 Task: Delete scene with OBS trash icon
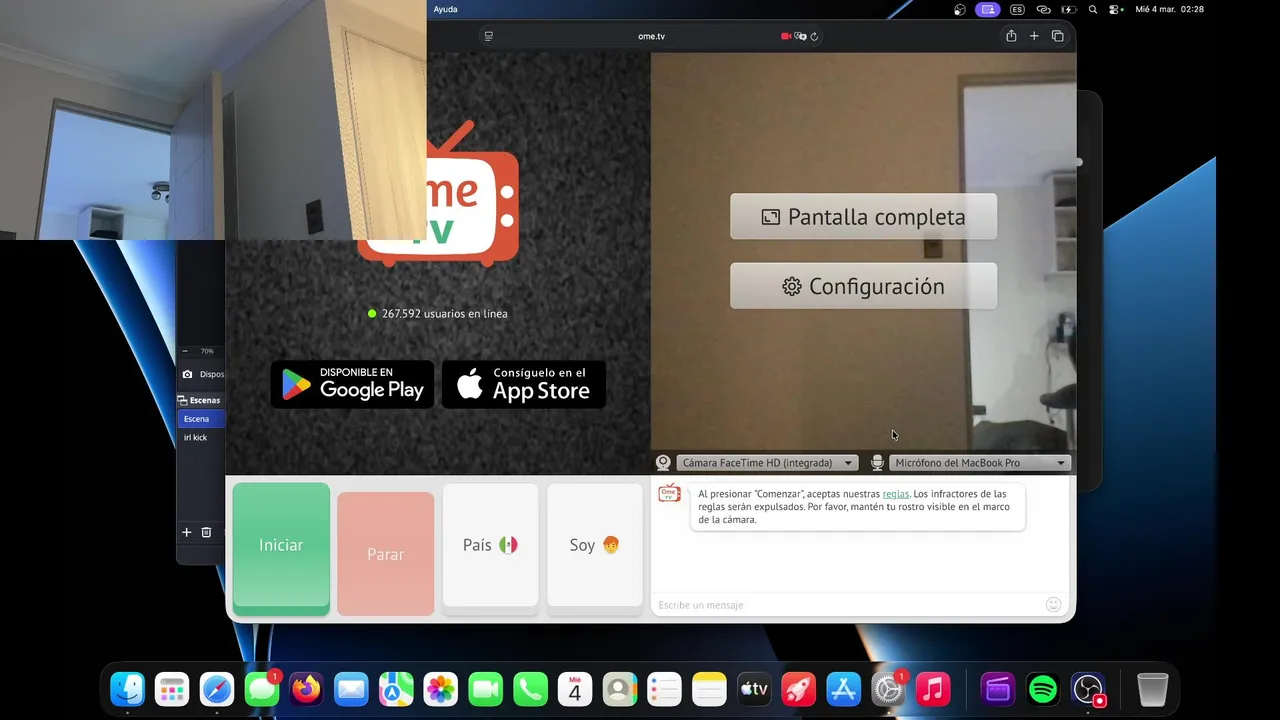pos(206,533)
